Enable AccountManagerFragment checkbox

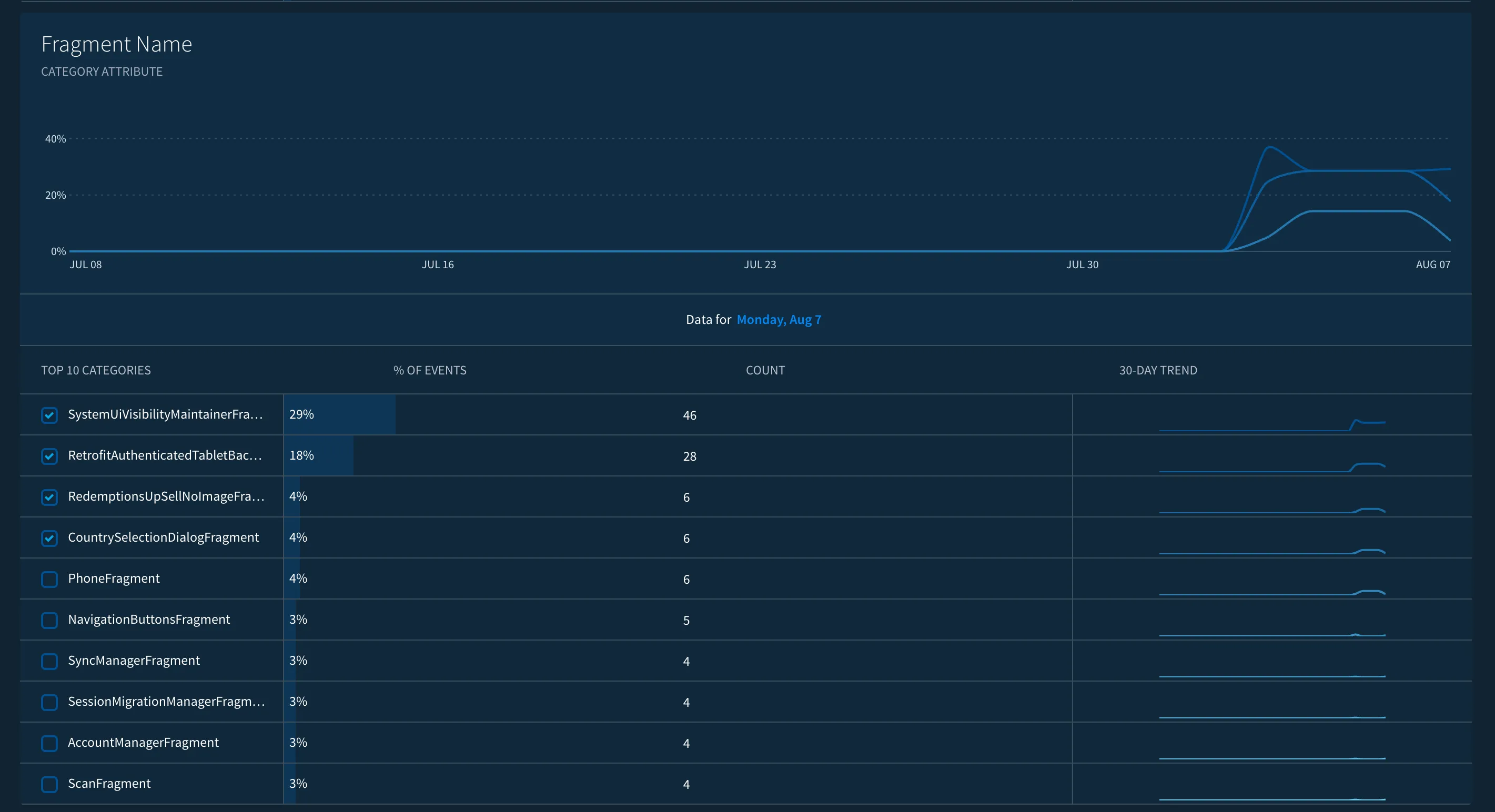tap(49, 744)
